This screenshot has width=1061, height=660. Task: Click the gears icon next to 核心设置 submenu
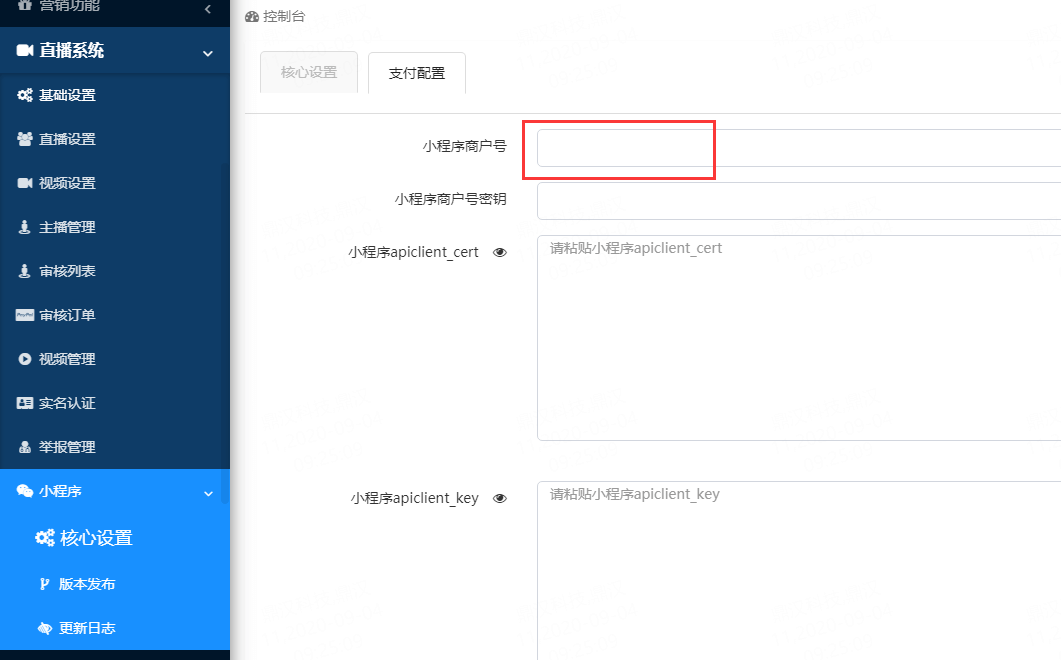[45, 537]
